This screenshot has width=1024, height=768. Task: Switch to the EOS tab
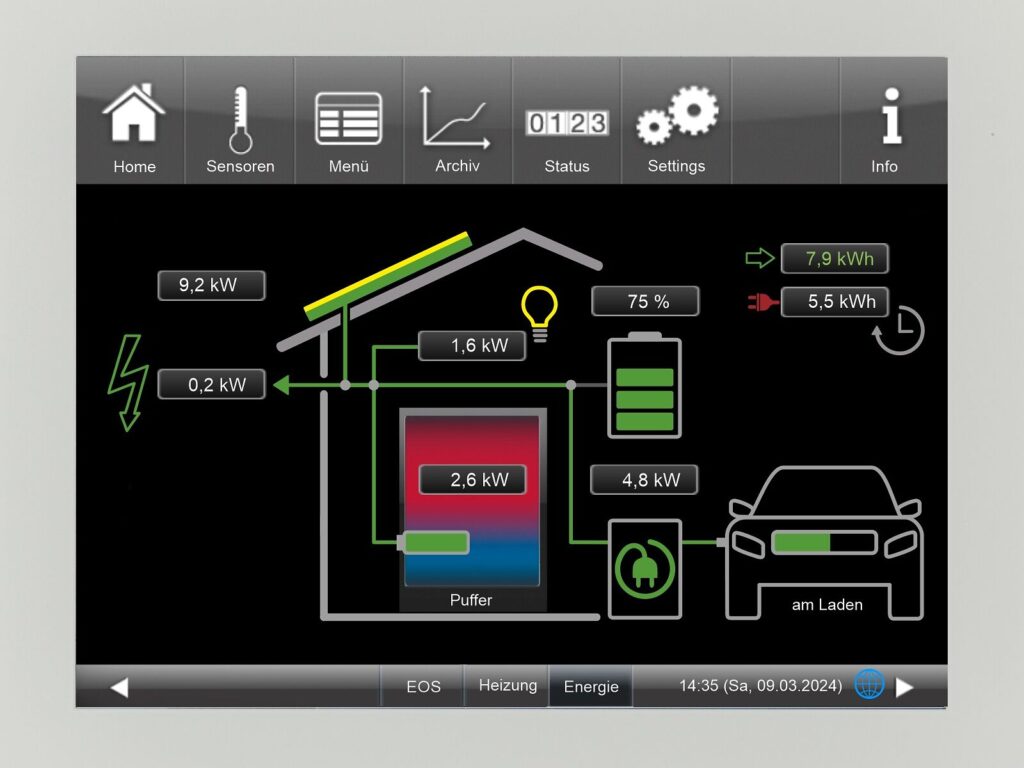coord(423,686)
